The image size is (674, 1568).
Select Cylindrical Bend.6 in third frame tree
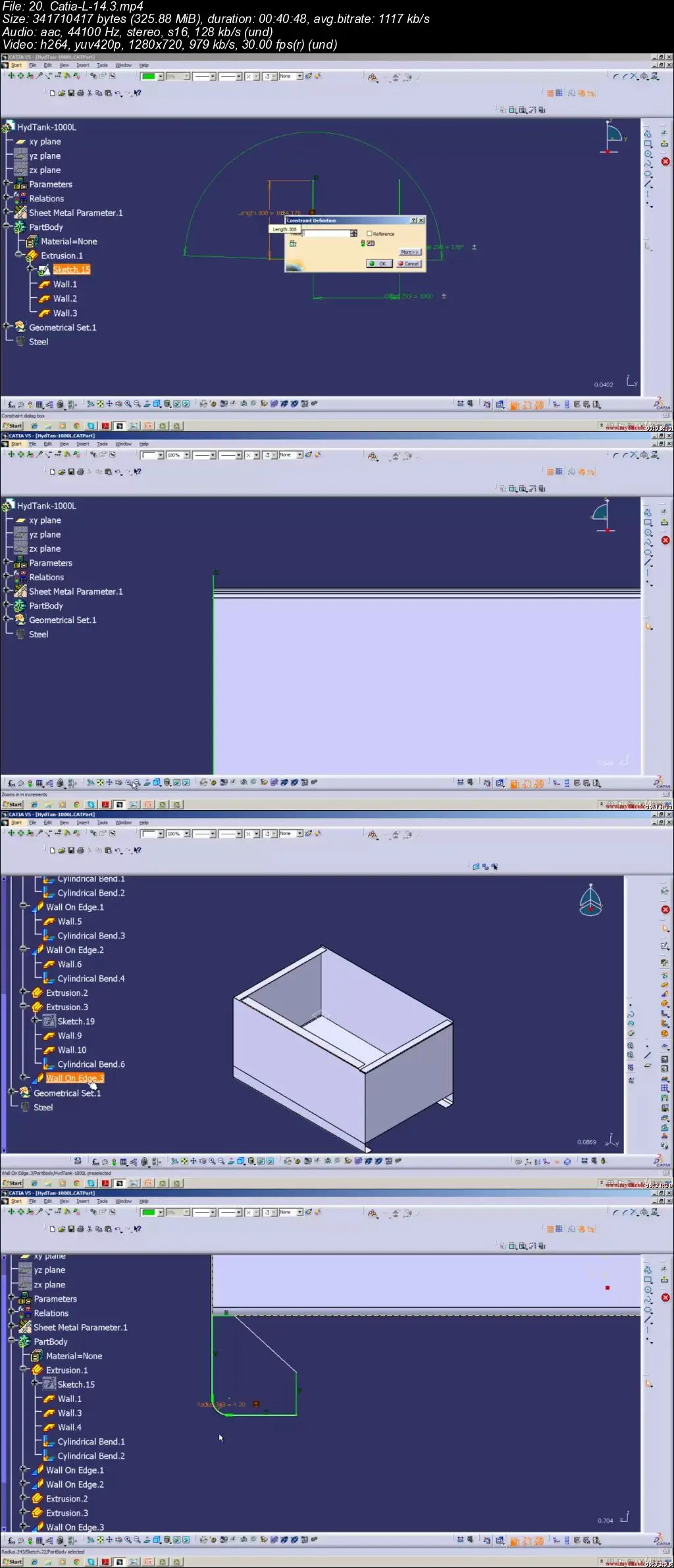coord(91,1064)
